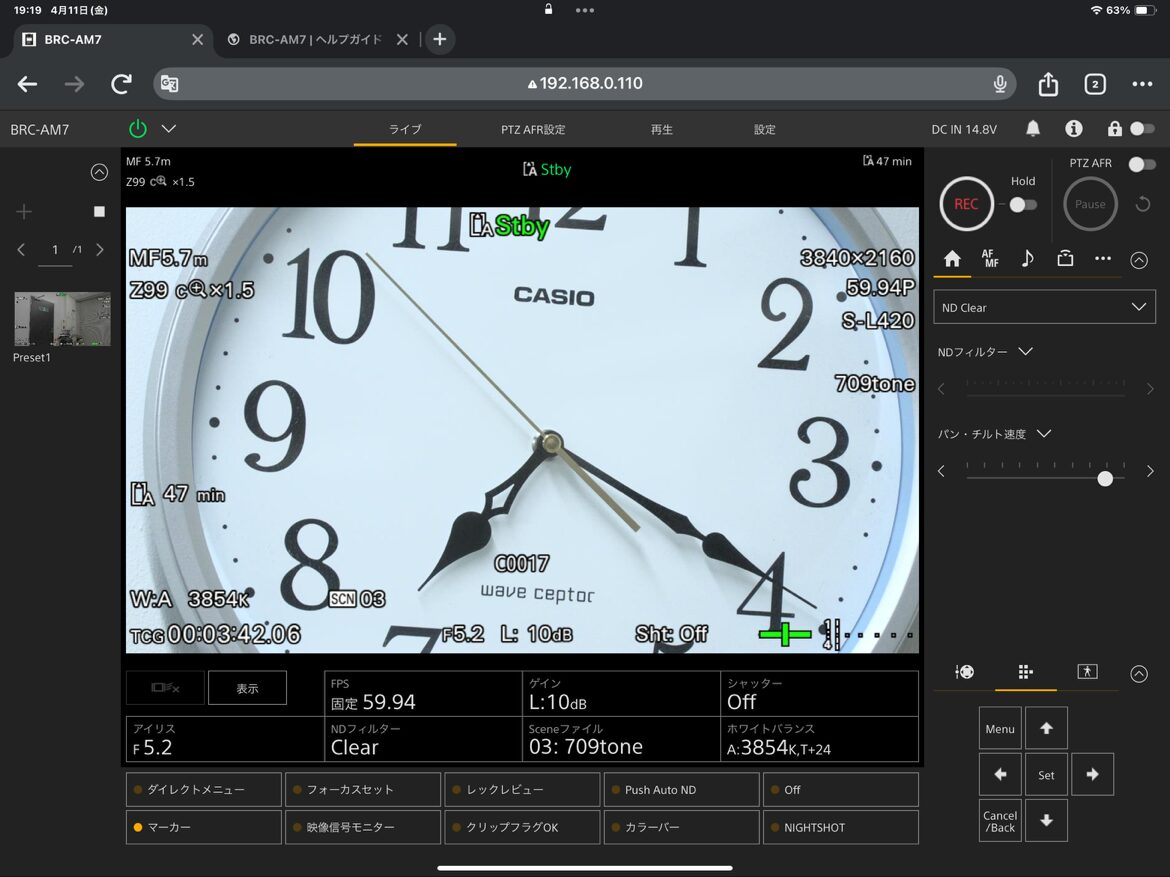Toggle the ダイレクトメニュー assignable button
This screenshot has width=1170, height=877.
204,790
